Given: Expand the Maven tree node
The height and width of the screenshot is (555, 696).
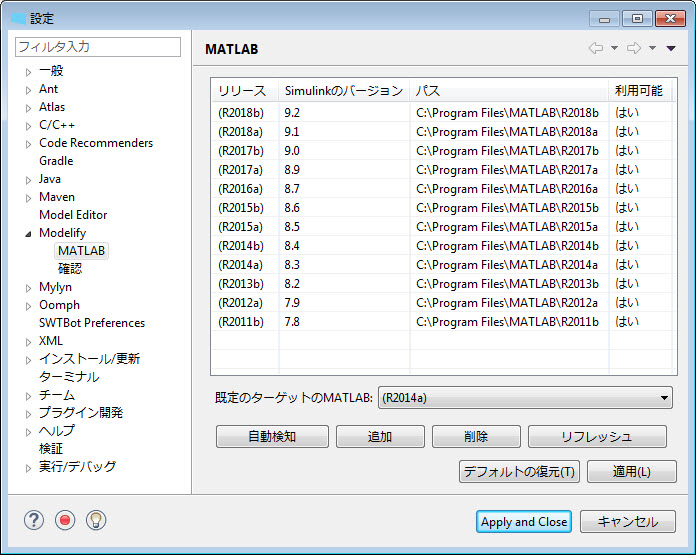Looking at the screenshot, I should coord(28,198).
